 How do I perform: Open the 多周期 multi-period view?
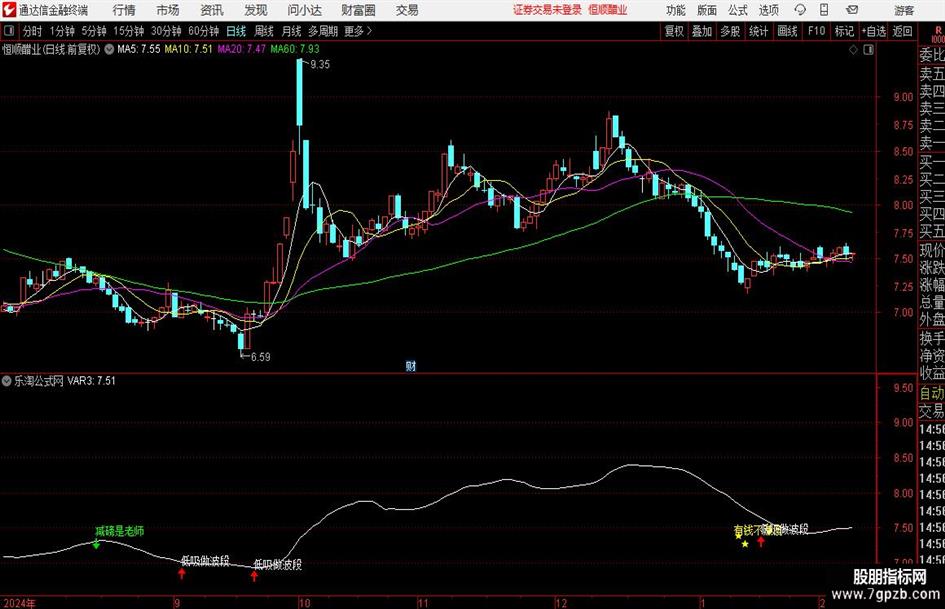coord(323,31)
